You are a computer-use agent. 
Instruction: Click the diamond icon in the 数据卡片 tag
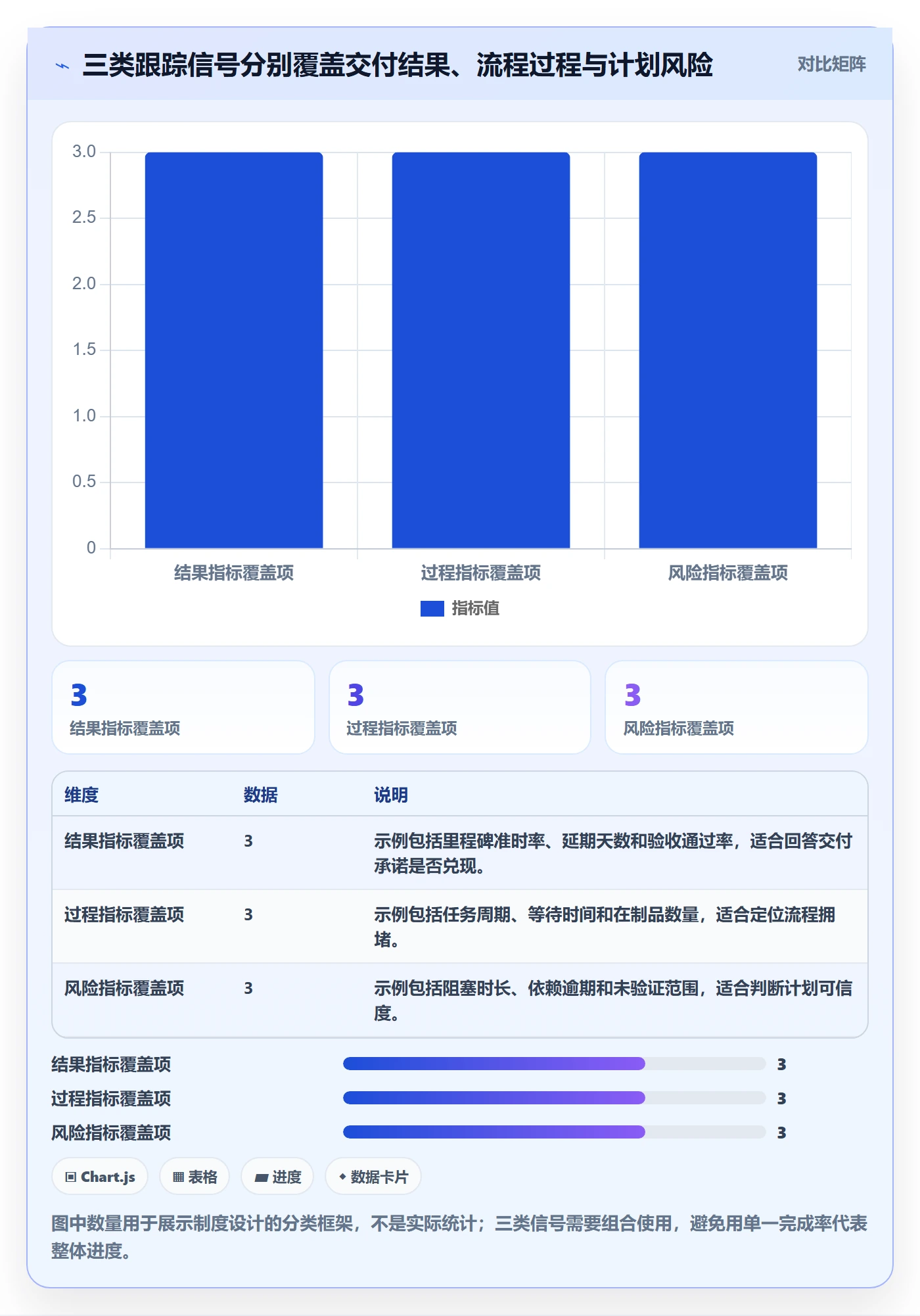[x=342, y=1177]
